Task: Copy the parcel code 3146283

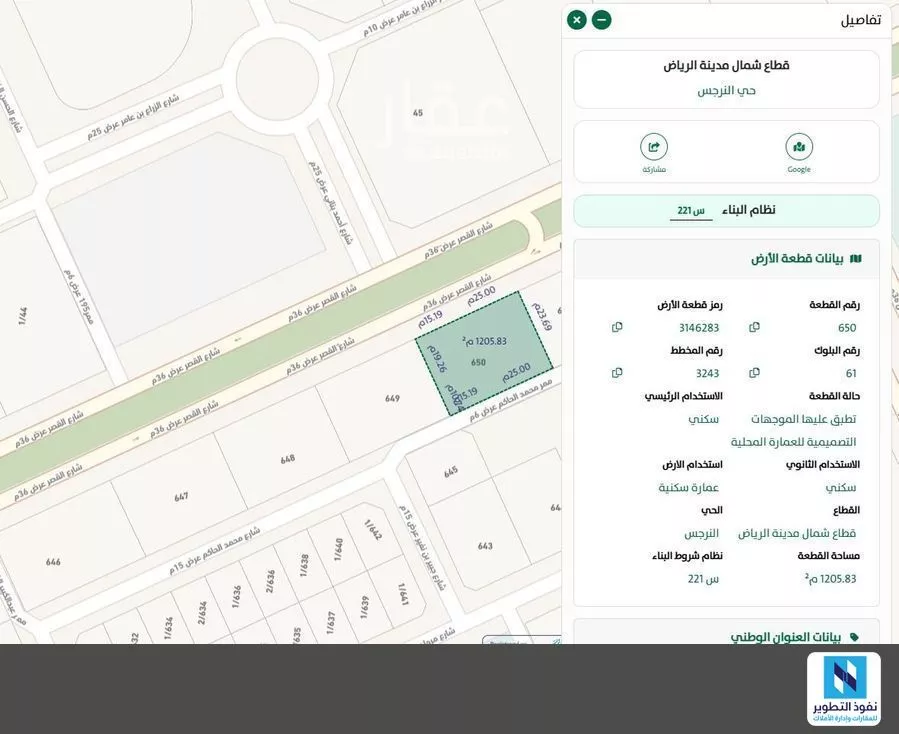Action: pos(616,325)
